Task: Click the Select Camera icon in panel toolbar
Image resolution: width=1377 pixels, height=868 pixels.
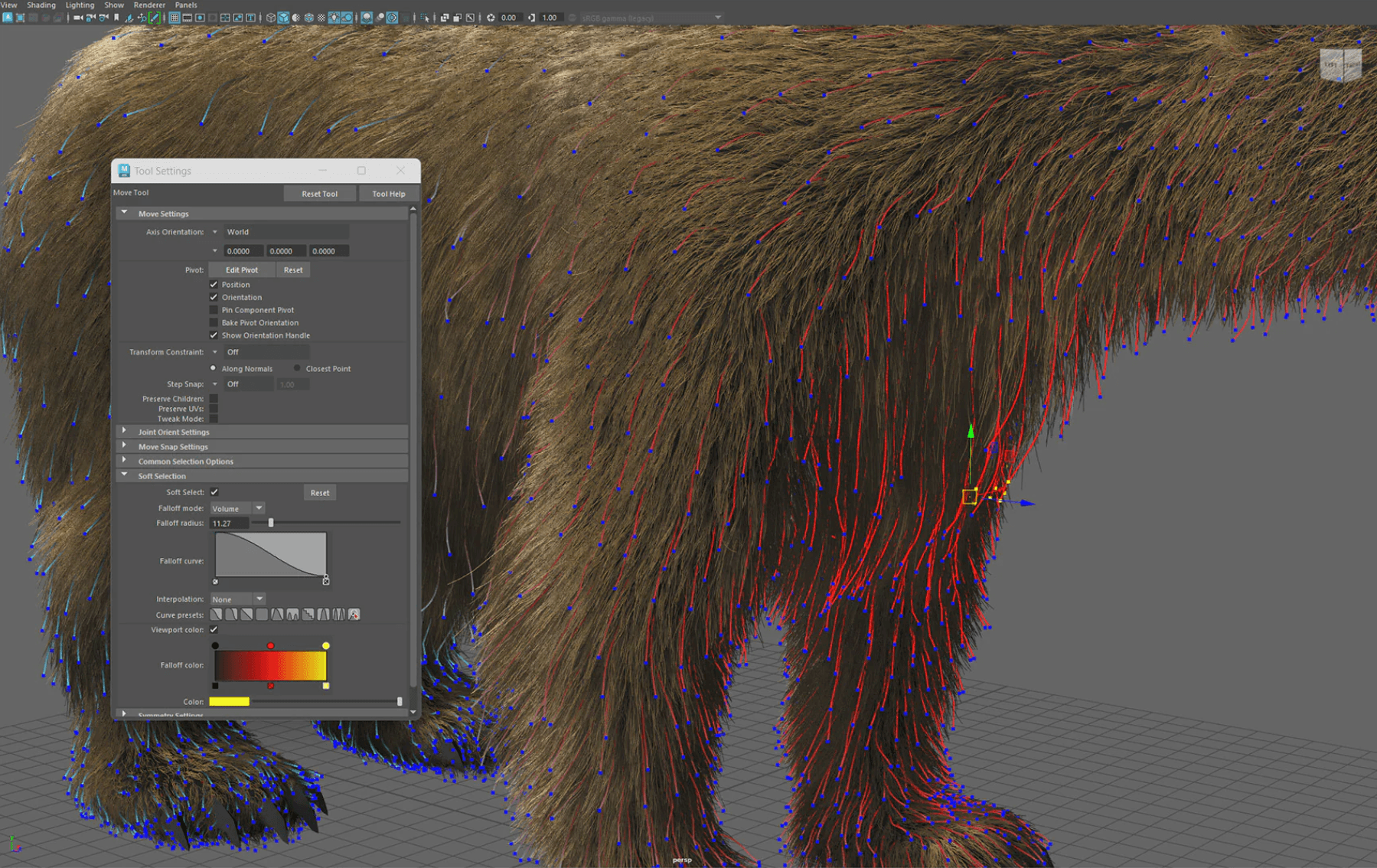Action: [77, 18]
